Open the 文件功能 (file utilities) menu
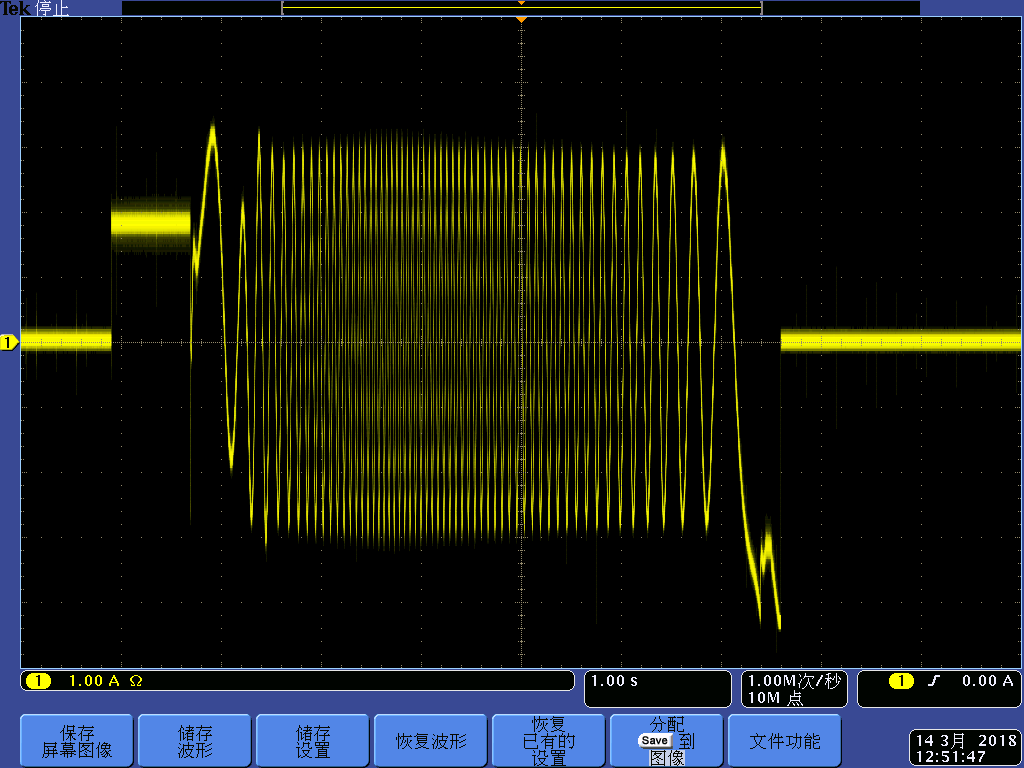The height and width of the screenshot is (768, 1024). click(784, 741)
